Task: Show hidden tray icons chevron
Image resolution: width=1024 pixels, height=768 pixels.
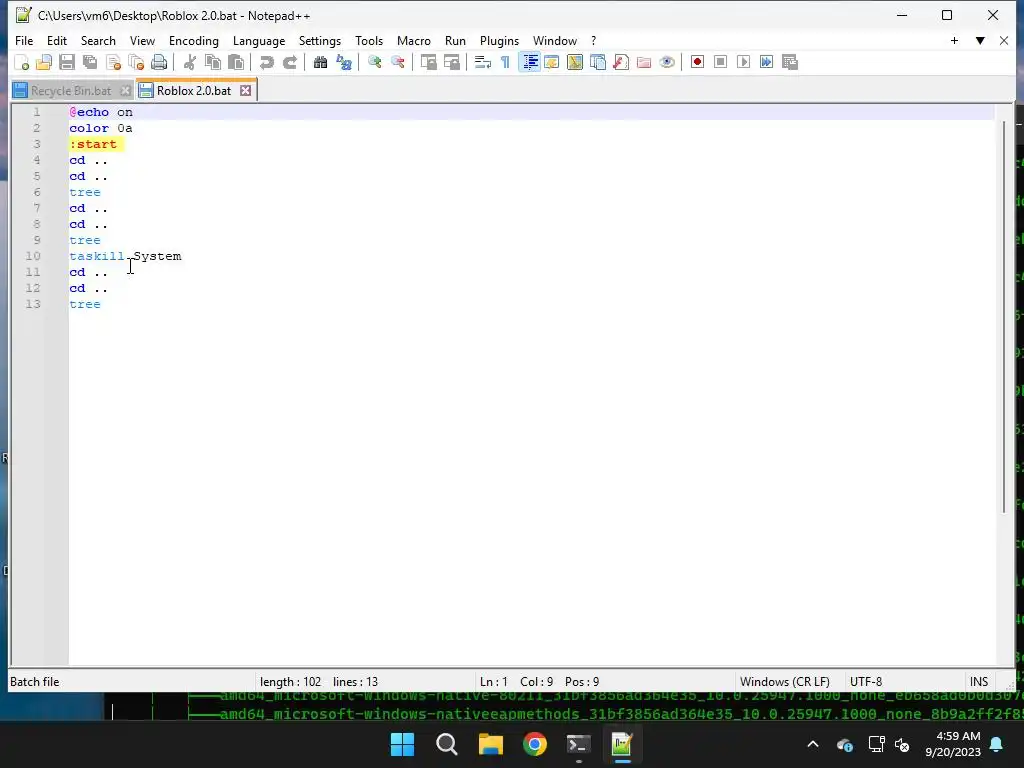Action: point(813,744)
